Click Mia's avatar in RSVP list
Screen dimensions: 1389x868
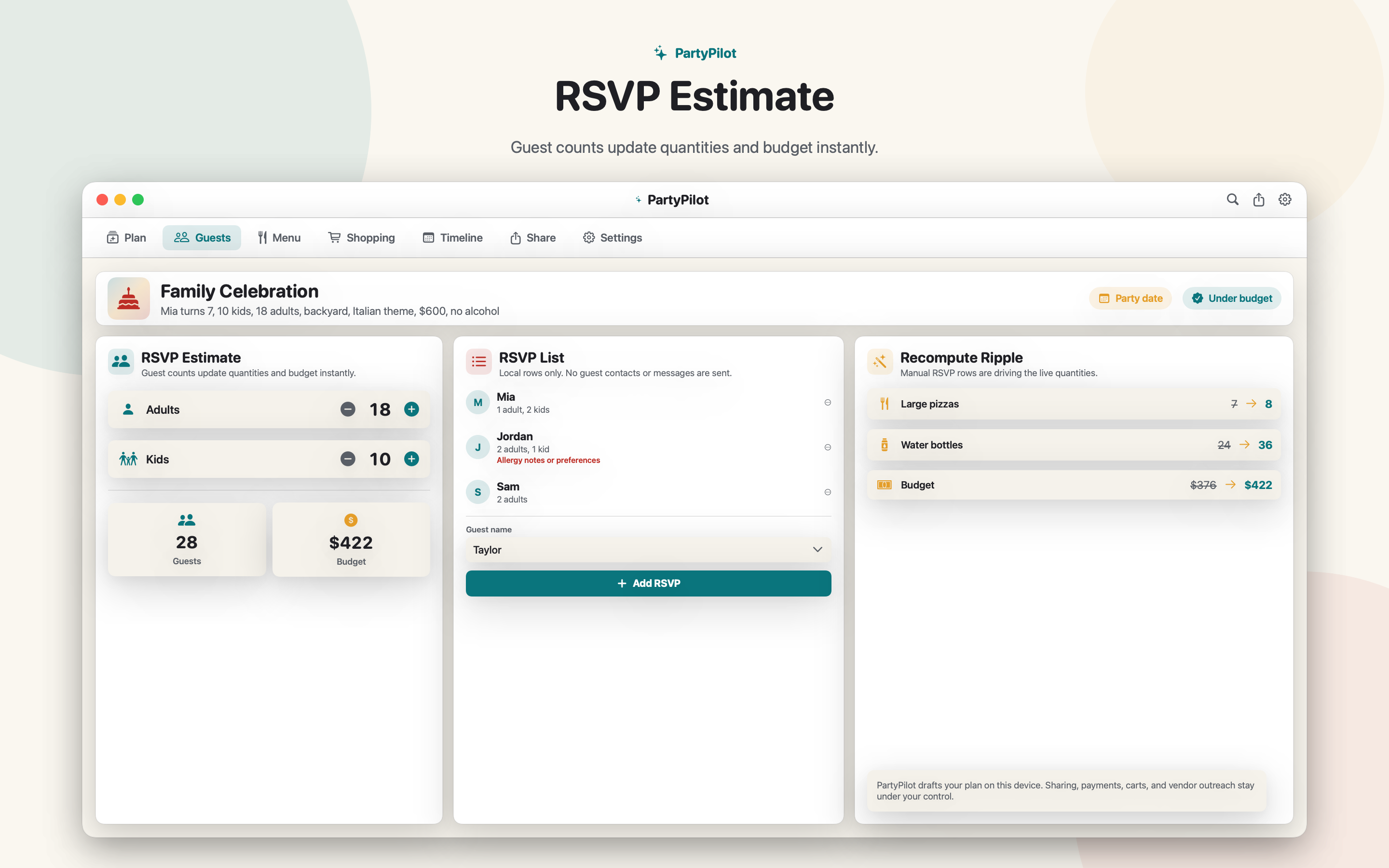[478, 403]
